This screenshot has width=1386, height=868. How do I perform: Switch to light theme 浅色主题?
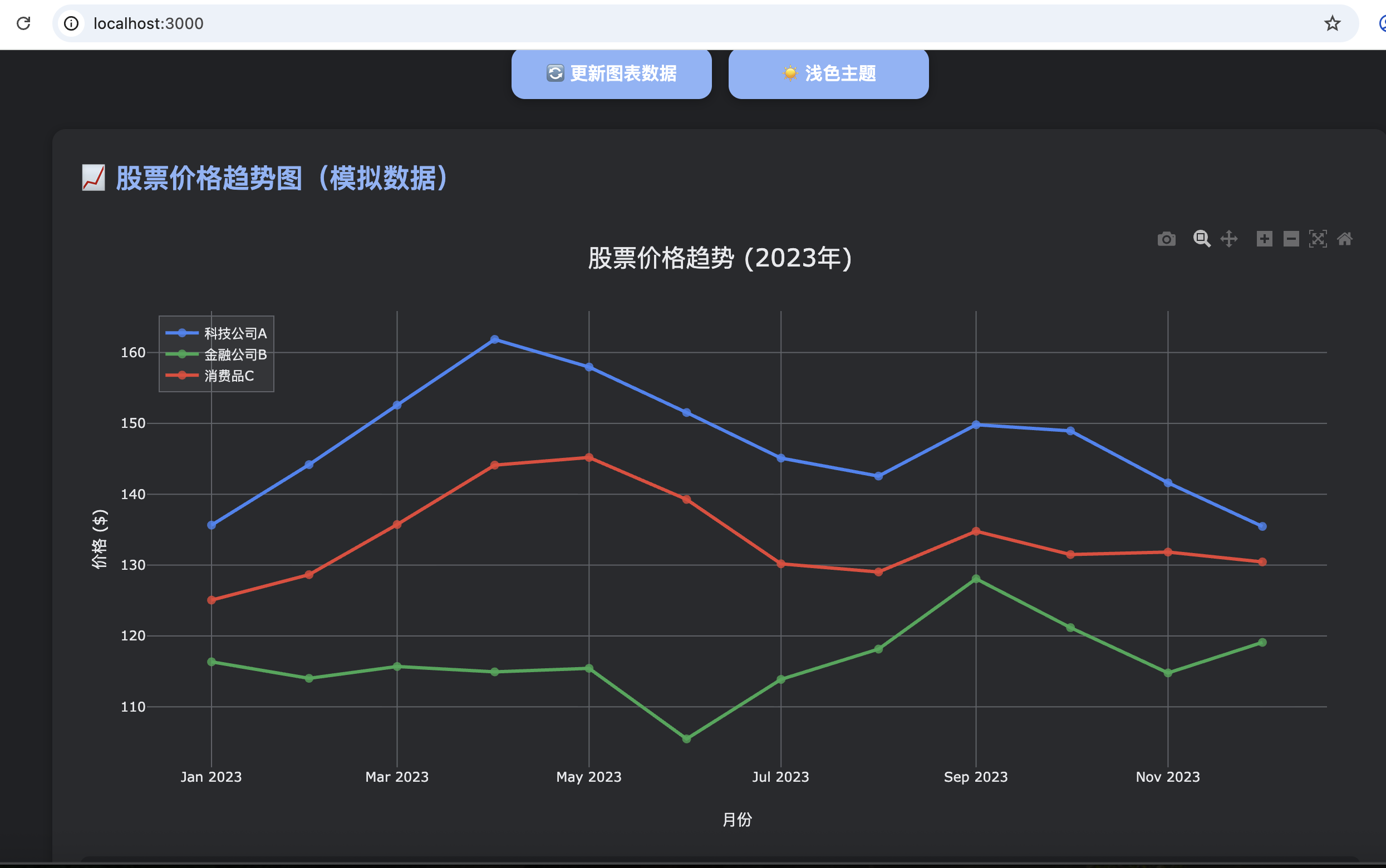[828, 73]
